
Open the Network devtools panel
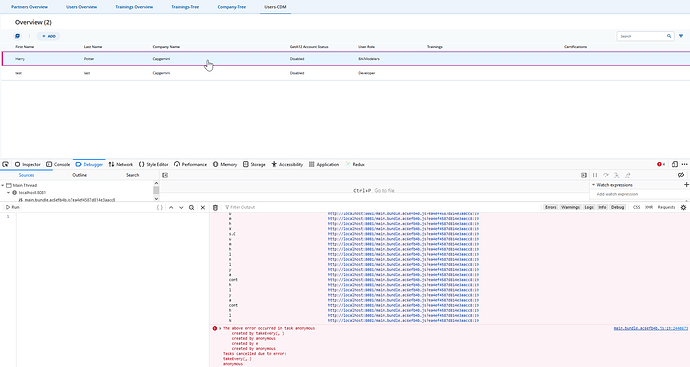(x=121, y=164)
